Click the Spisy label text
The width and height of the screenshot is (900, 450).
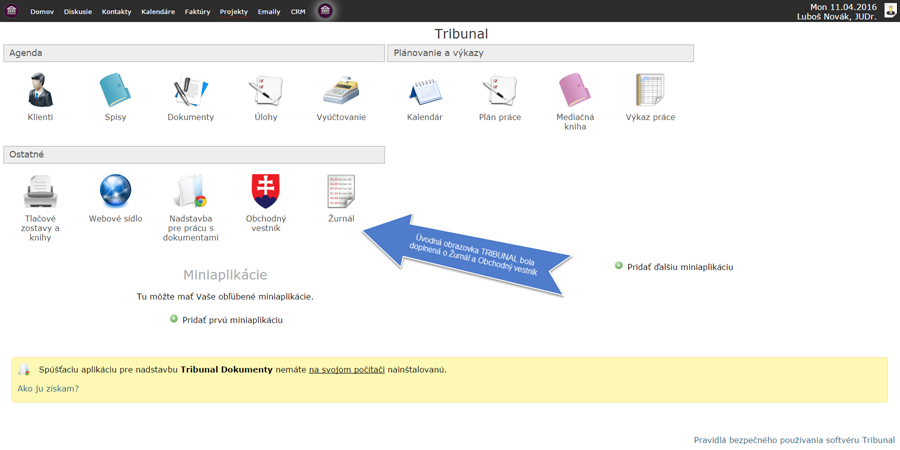115,117
